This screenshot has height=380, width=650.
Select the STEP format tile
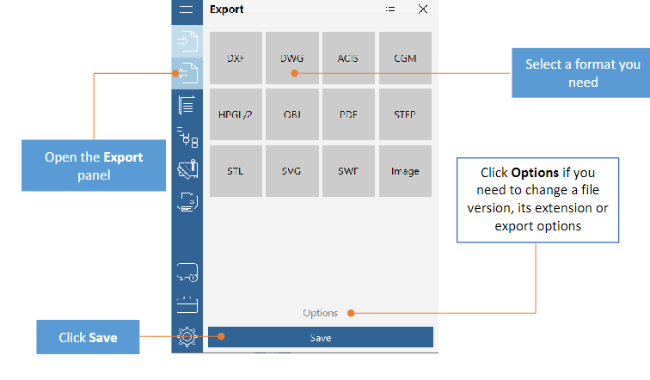pos(405,114)
